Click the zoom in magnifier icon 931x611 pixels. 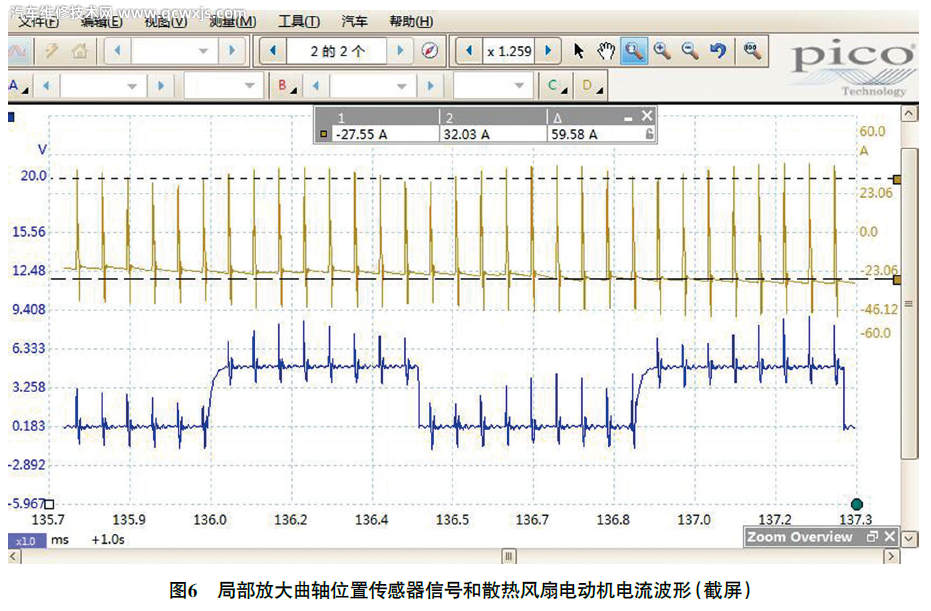pos(662,51)
